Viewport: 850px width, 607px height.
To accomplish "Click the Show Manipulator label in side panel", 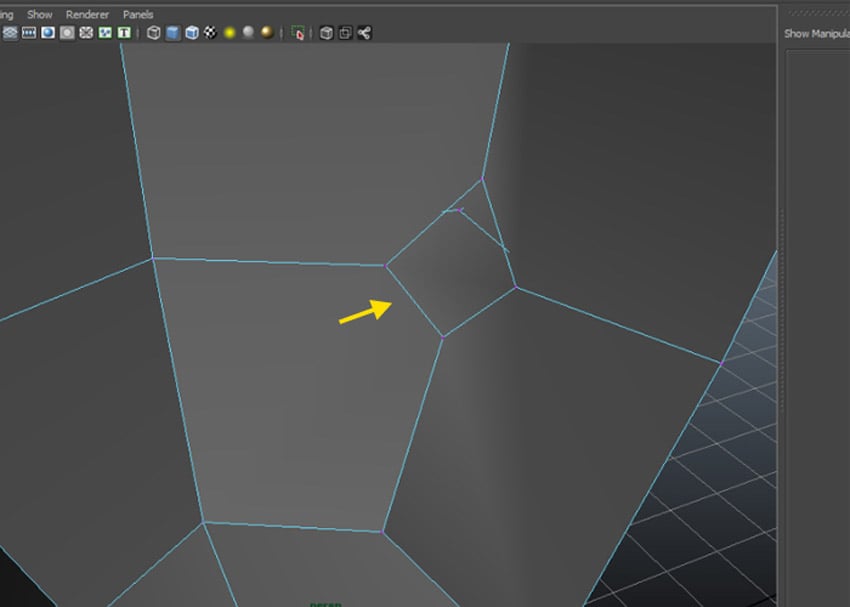I will tap(817, 34).
